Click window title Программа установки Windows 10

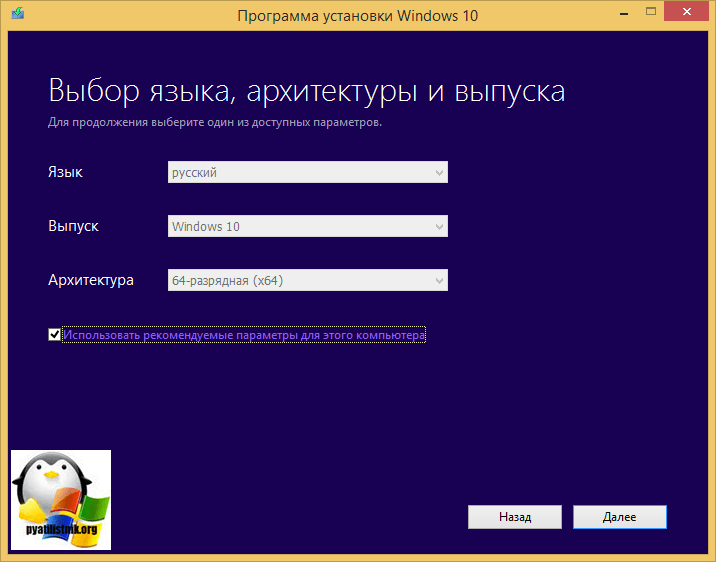click(x=358, y=16)
